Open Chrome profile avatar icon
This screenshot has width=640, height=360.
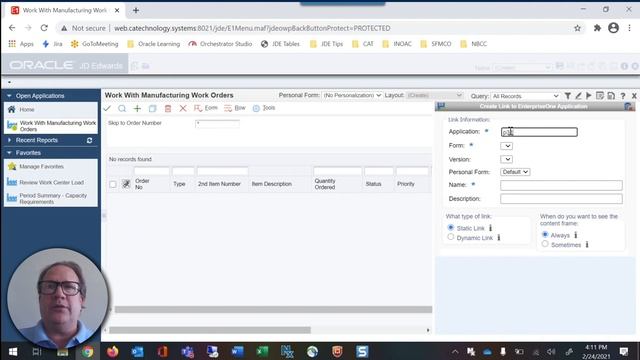click(x=613, y=28)
